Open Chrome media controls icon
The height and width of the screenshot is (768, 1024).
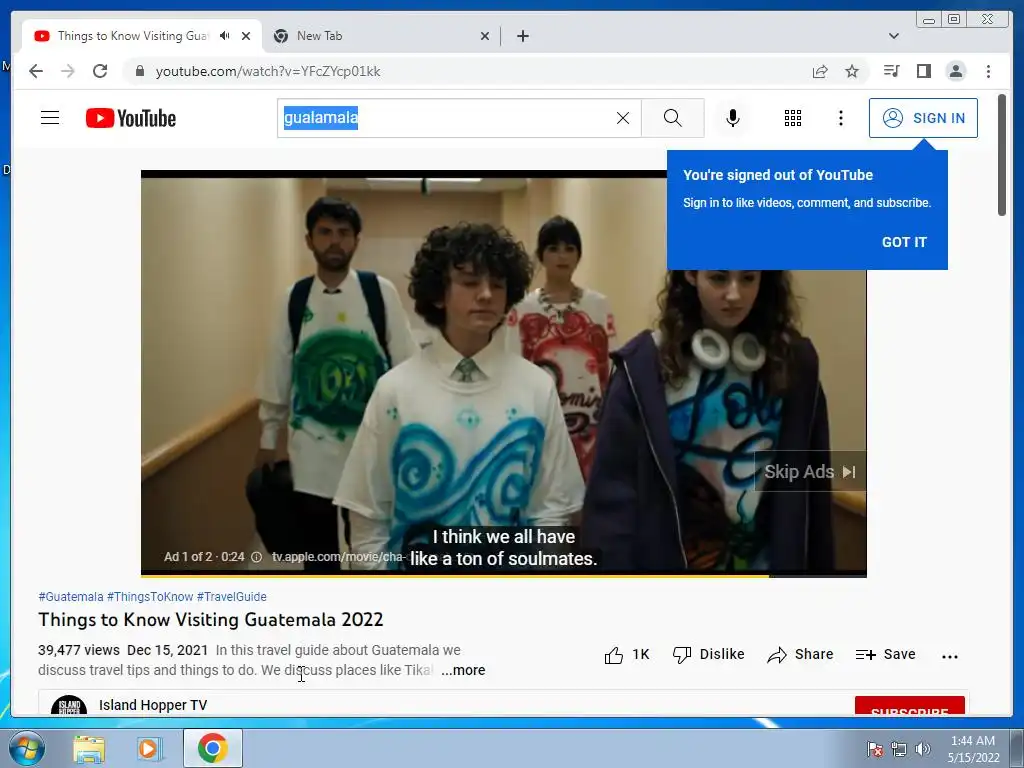point(891,71)
